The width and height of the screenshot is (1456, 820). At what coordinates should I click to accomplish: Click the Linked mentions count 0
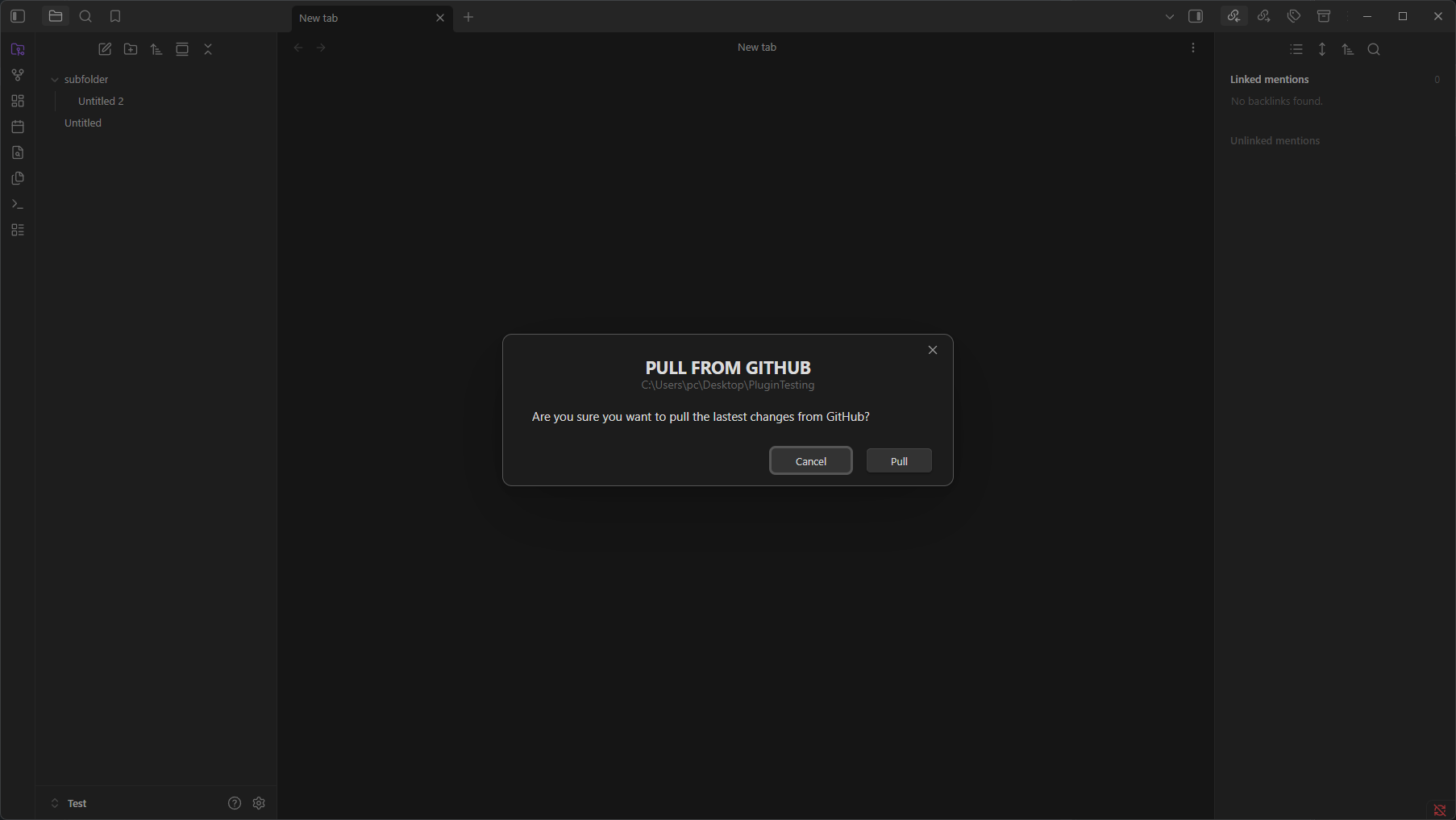tap(1437, 79)
